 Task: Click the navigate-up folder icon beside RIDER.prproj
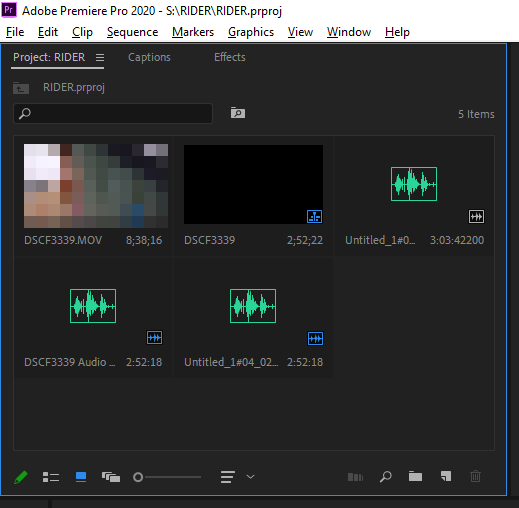point(21,88)
